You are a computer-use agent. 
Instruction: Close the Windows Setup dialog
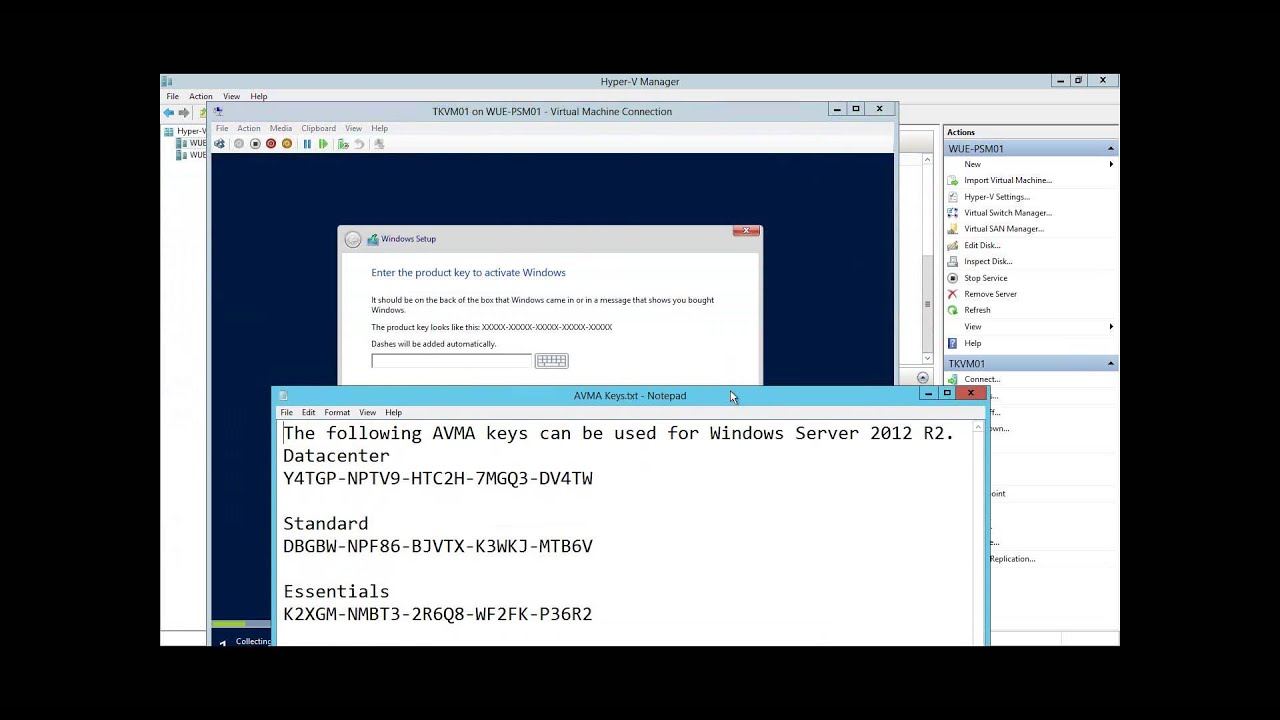pos(746,231)
